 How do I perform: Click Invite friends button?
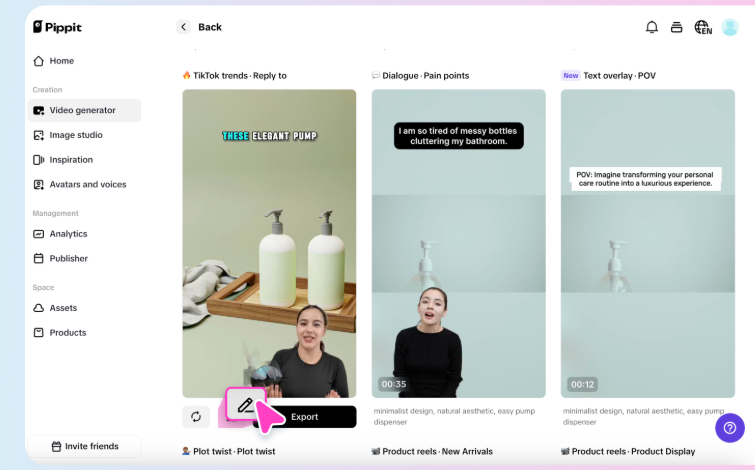pos(84,446)
